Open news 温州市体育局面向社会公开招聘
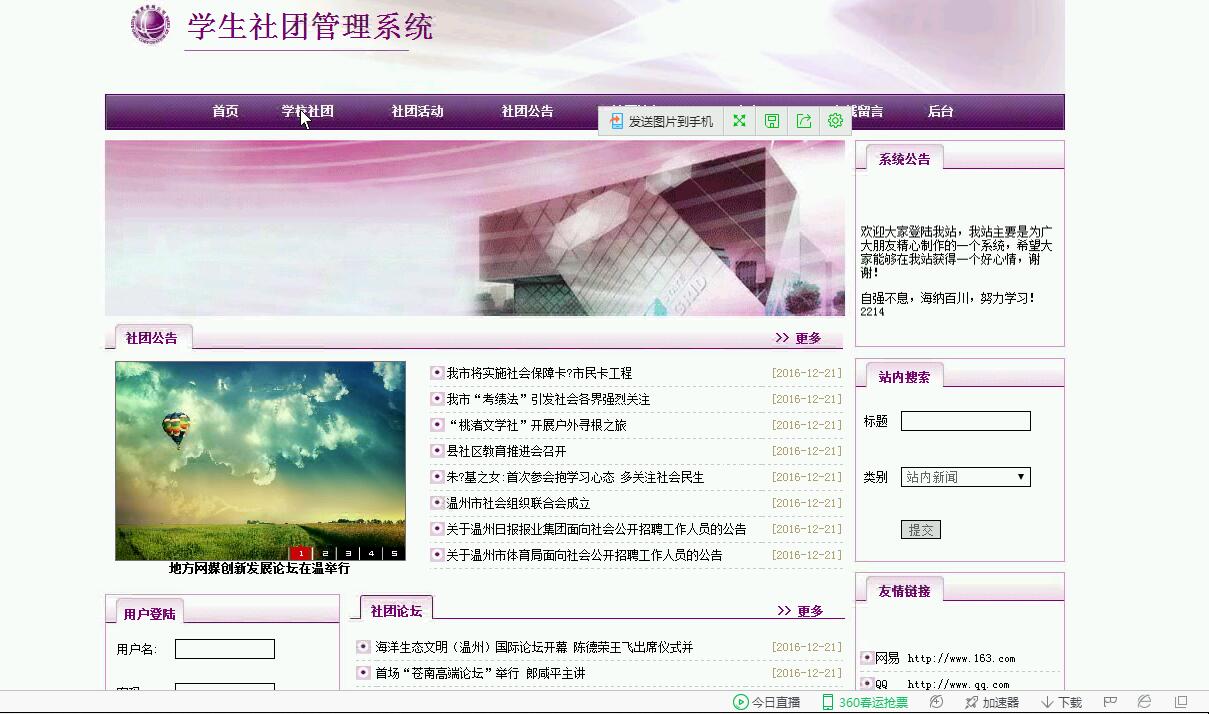Screen dimensions: 1209x714 tap(584, 555)
